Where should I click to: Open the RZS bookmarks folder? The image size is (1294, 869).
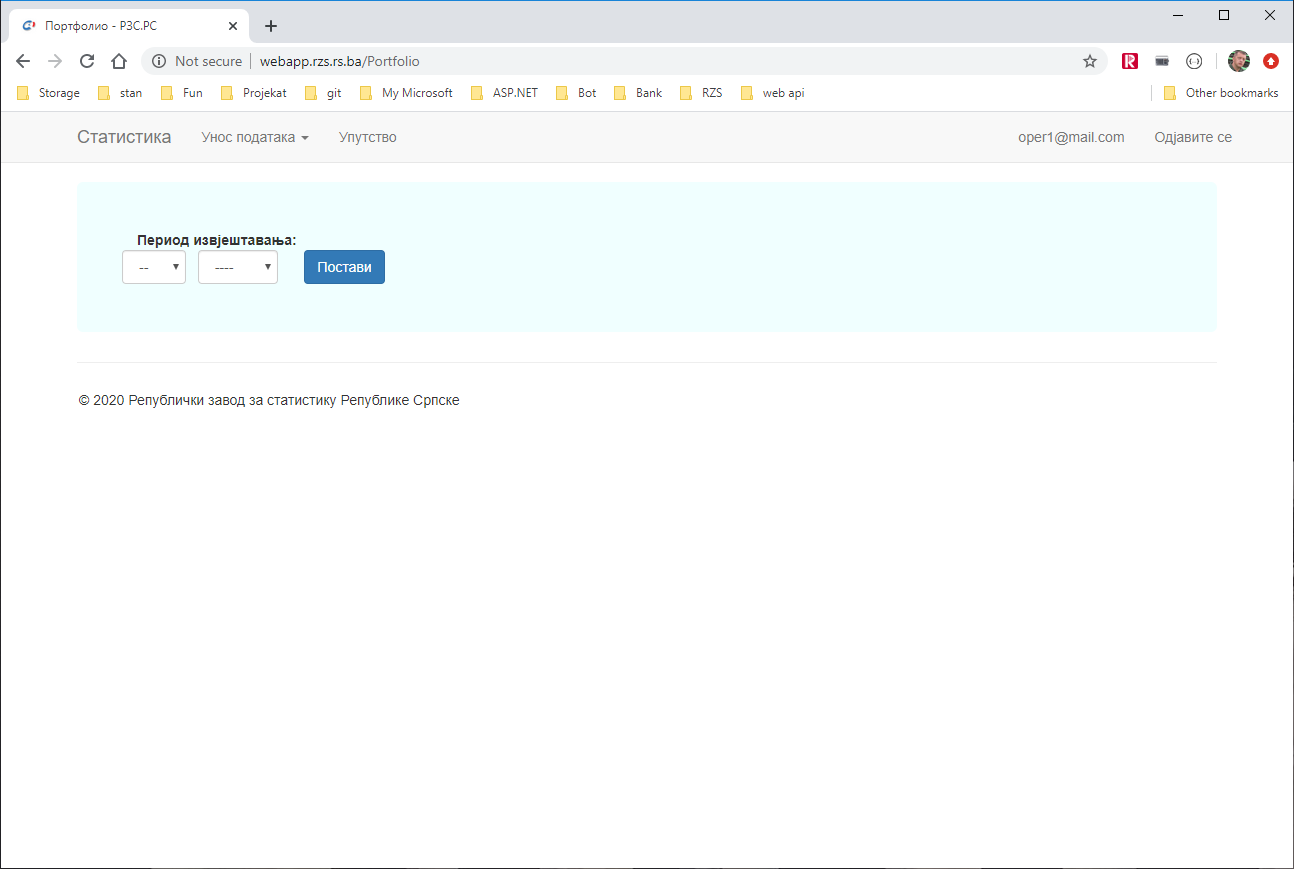[701, 93]
